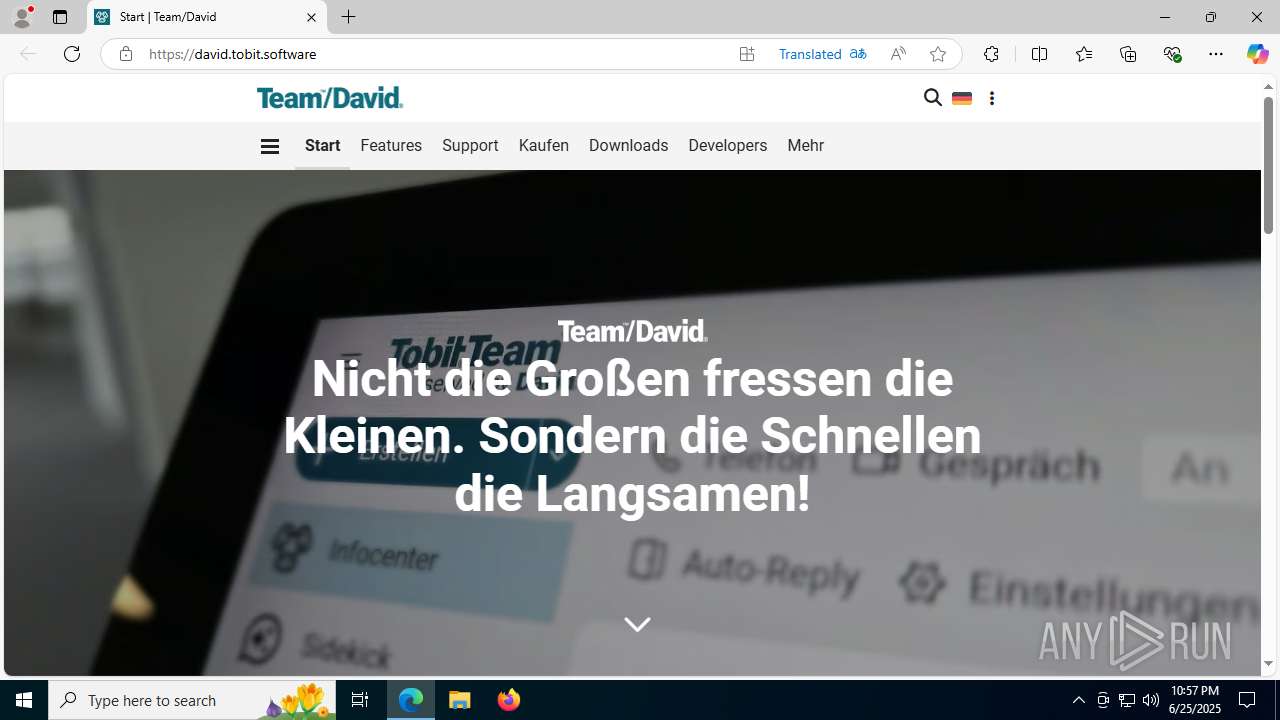
Task: Open the Downloads menu item
Action: (x=628, y=146)
